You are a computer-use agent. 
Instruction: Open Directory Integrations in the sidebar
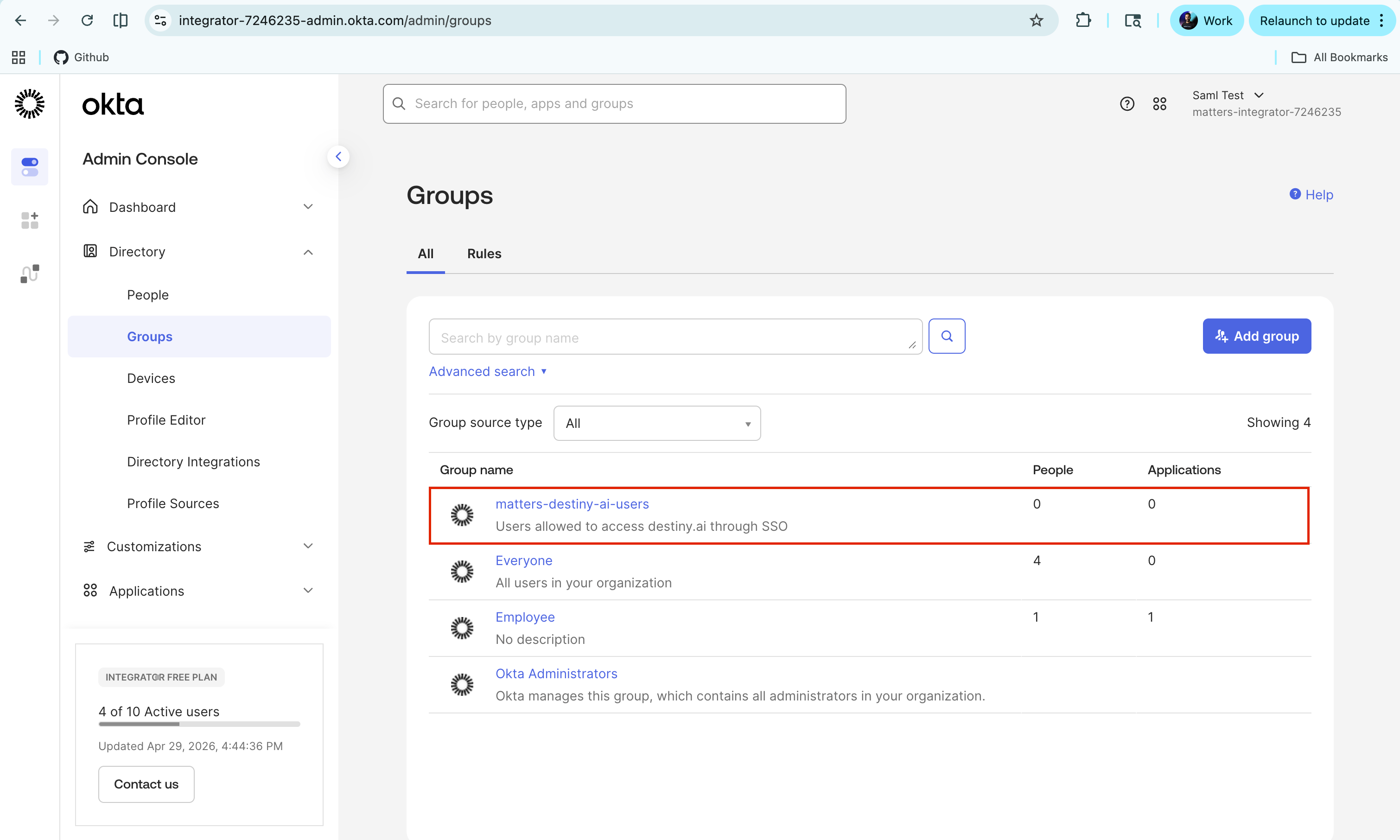pos(193,462)
